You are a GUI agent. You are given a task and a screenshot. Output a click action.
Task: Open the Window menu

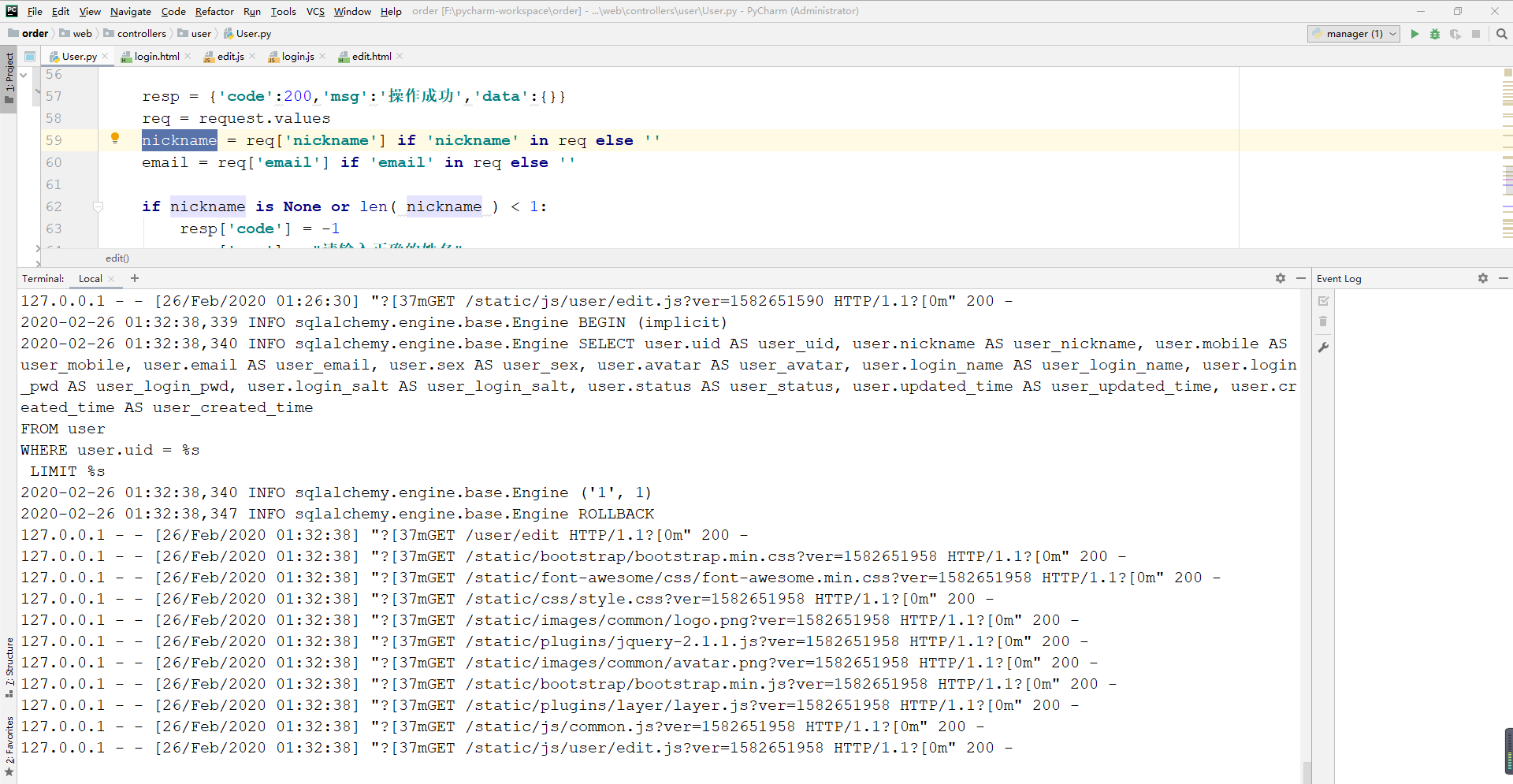tap(352, 11)
